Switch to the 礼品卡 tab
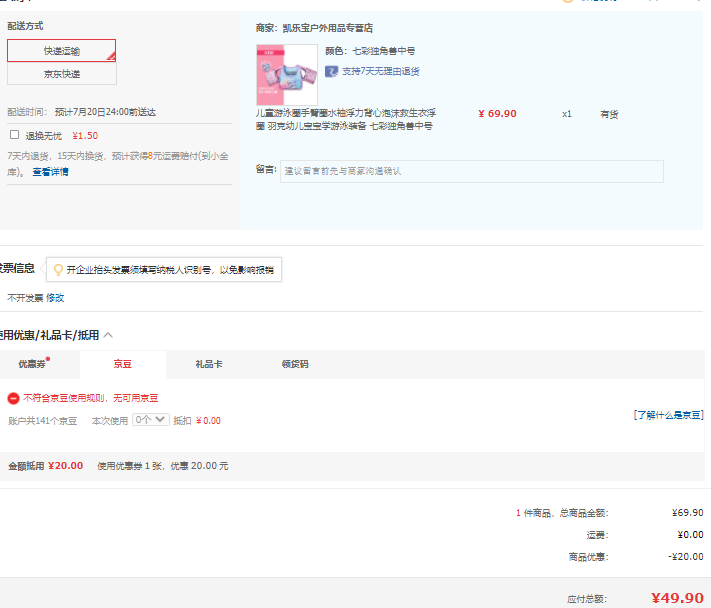The image size is (711, 608). [x=208, y=364]
